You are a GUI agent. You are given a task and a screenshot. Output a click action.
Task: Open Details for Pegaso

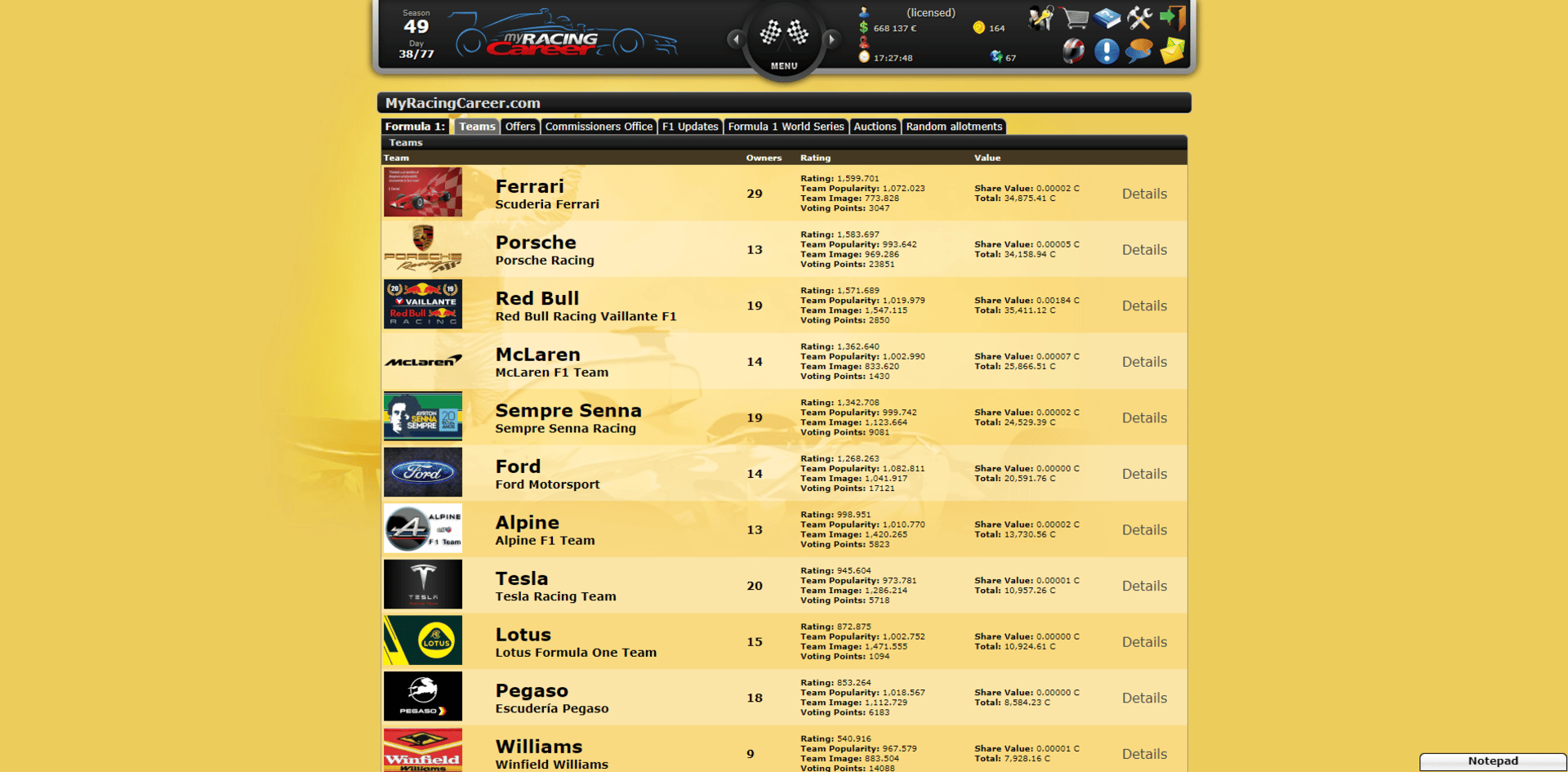tap(1144, 698)
